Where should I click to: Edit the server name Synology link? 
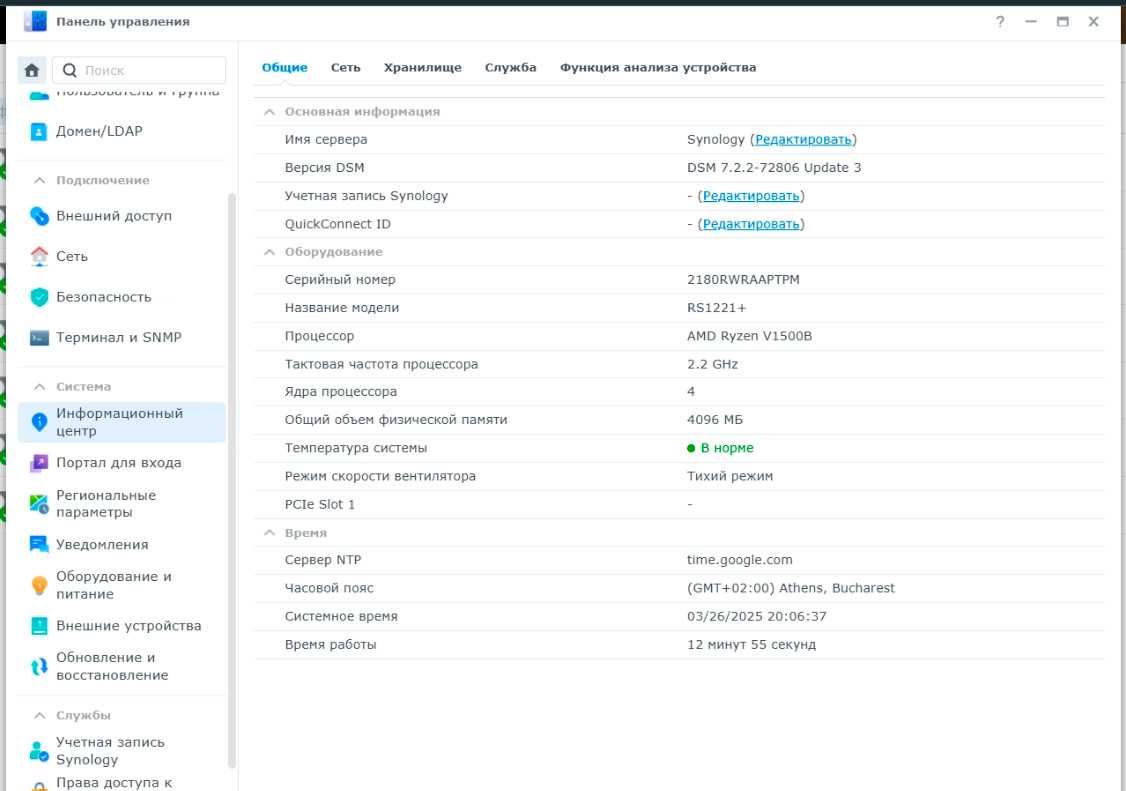coord(803,139)
